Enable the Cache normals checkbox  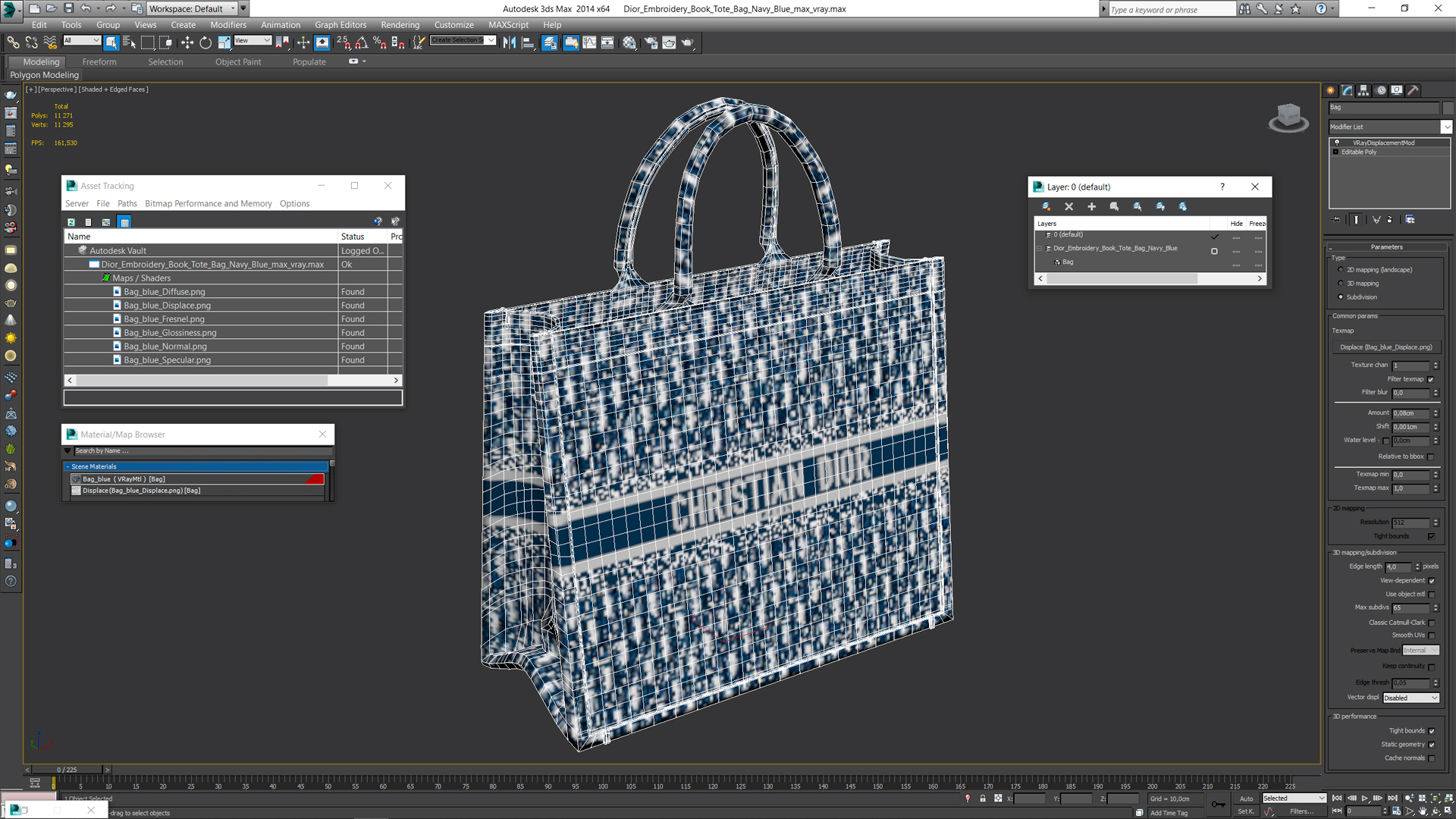coord(1432,758)
